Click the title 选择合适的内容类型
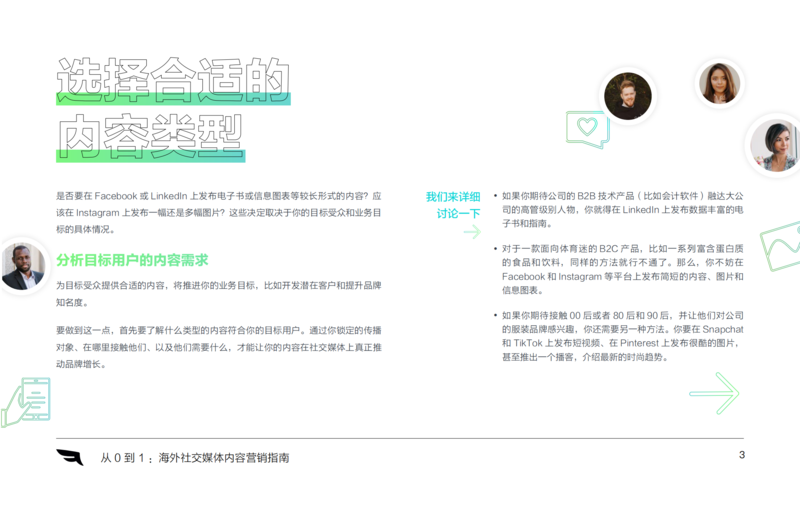The width and height of the screenshot is (800, 505). pos(170,110)
